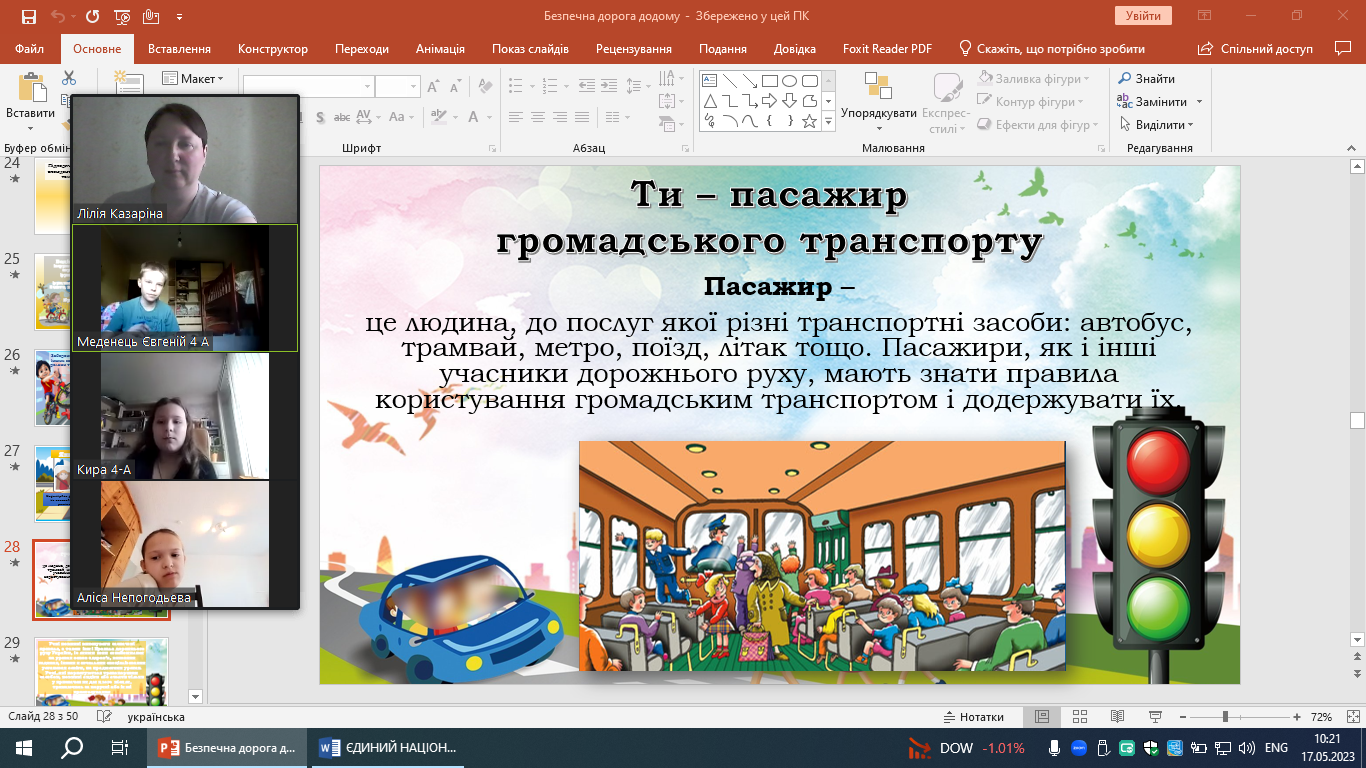This screenshot has width=1366, height=768.
Task: Click the Cut scissors icon
Action: pos(69,78)
